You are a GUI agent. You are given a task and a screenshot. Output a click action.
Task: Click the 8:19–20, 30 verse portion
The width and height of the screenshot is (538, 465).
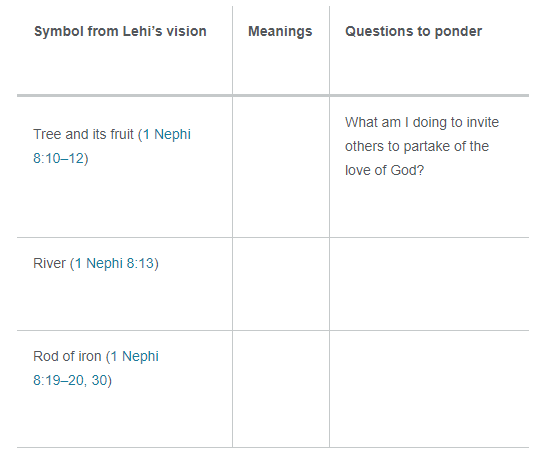click(70, 381)
